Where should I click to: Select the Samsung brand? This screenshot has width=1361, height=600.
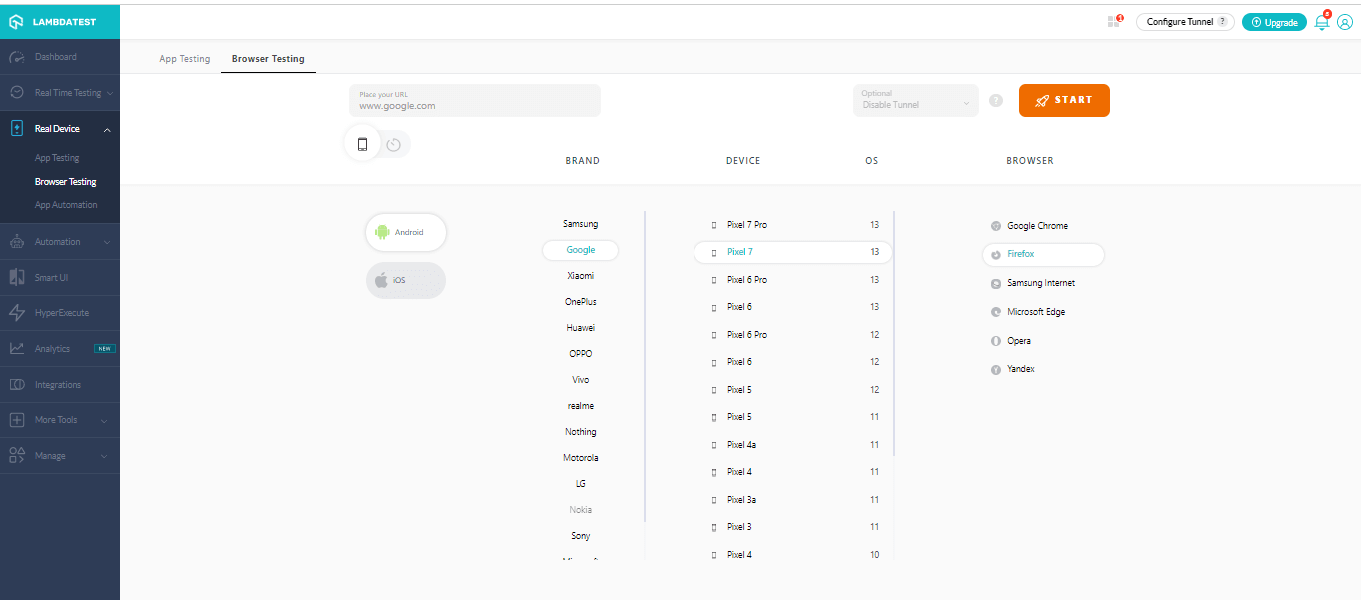pyautogui.click(x=580, y=224)
